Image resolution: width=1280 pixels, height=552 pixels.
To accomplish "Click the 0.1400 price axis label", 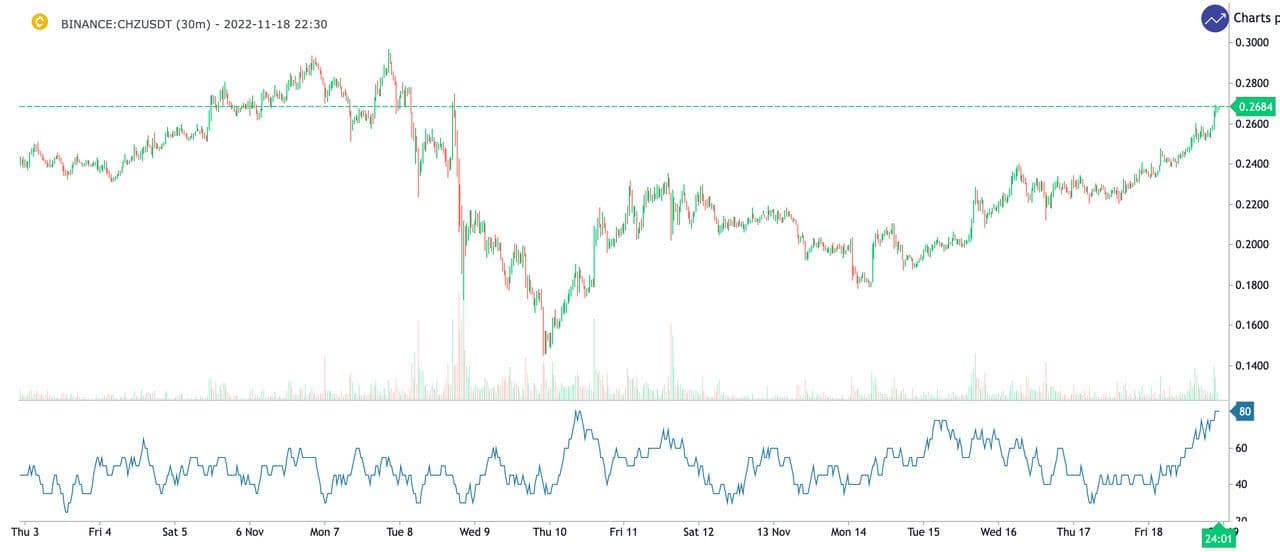I will (x=1253, y=367).
